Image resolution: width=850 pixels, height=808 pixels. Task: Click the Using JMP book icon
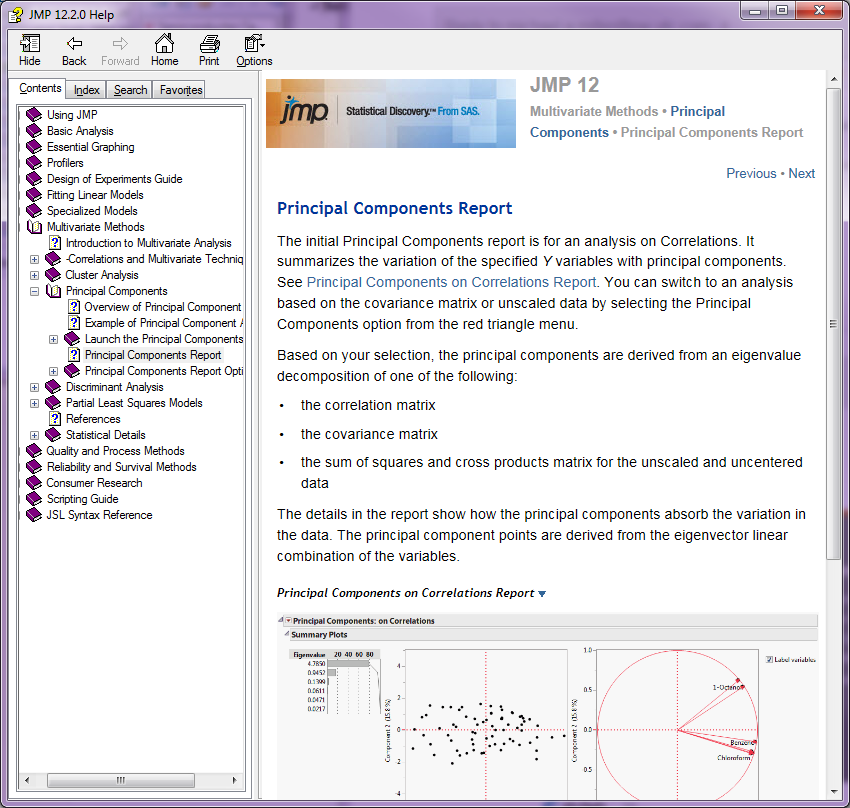tap(34, 114)
